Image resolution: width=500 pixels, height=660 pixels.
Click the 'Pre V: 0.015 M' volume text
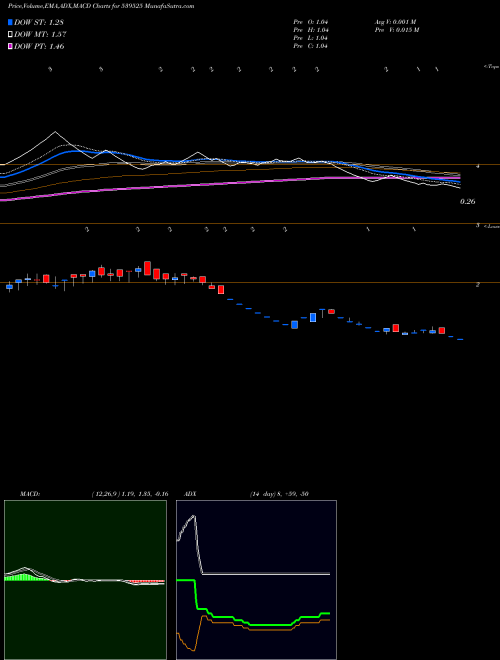(396, 30)
